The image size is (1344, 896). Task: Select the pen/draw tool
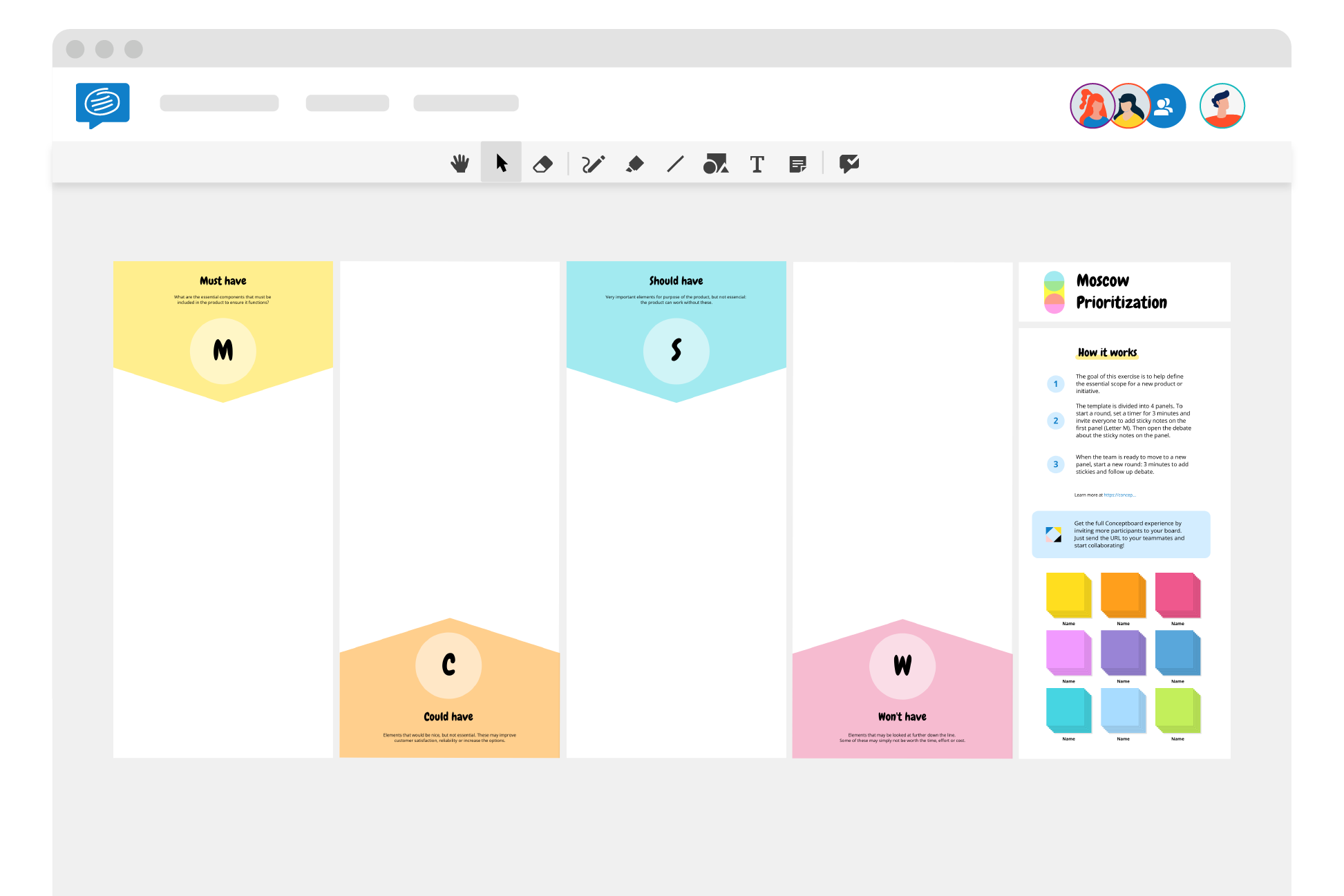tap(591, 163)
